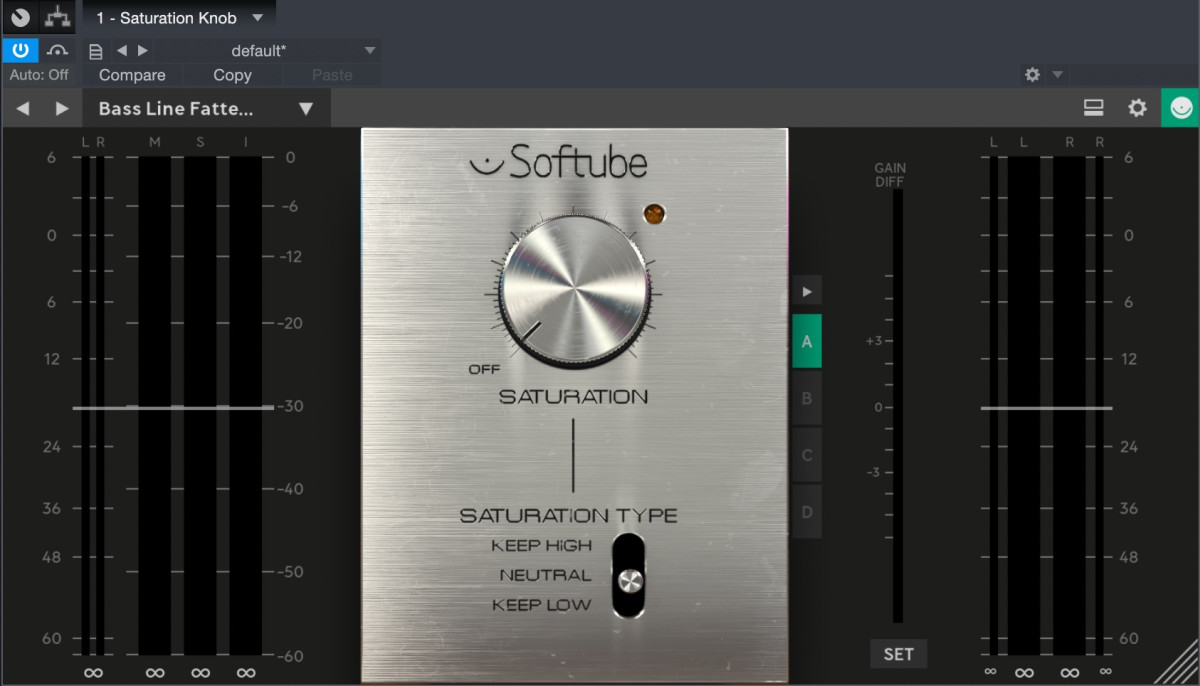1200x686 pixels.
Task: Click the amber LED indicator
Action: [x=655, y=213]
